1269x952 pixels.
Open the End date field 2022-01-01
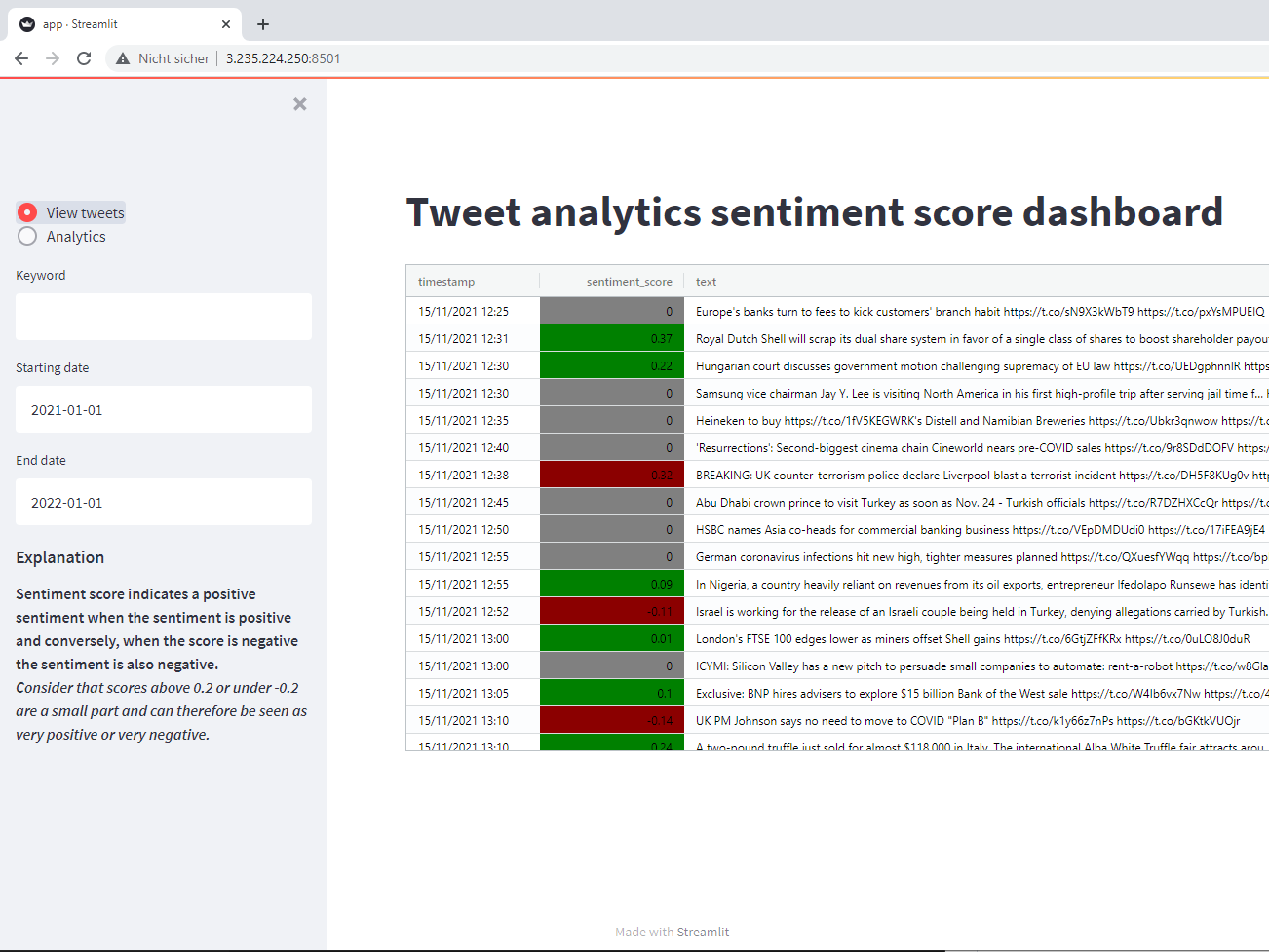tap(164, 502)
